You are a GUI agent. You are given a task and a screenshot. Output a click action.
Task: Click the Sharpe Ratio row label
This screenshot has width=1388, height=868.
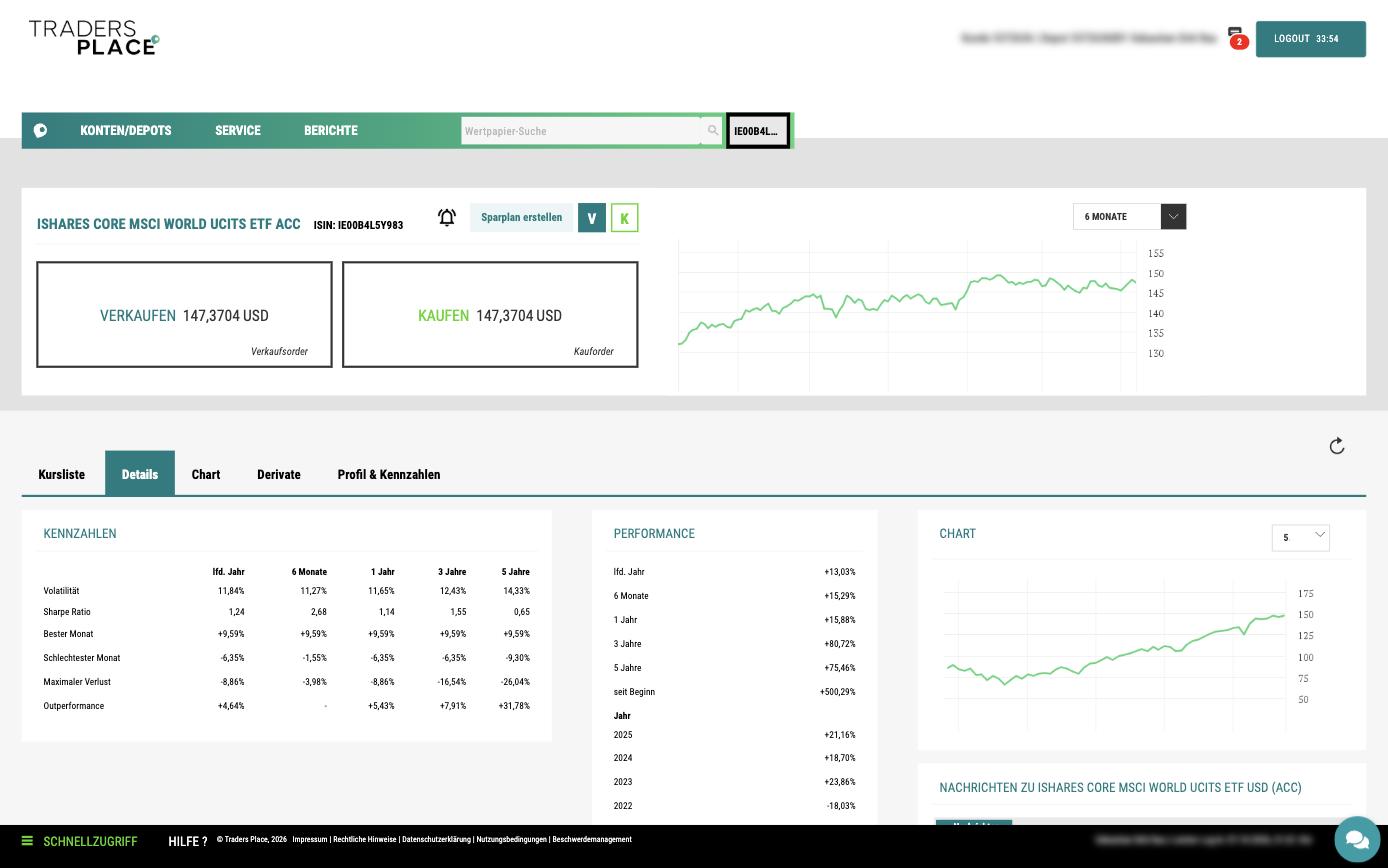67,612
